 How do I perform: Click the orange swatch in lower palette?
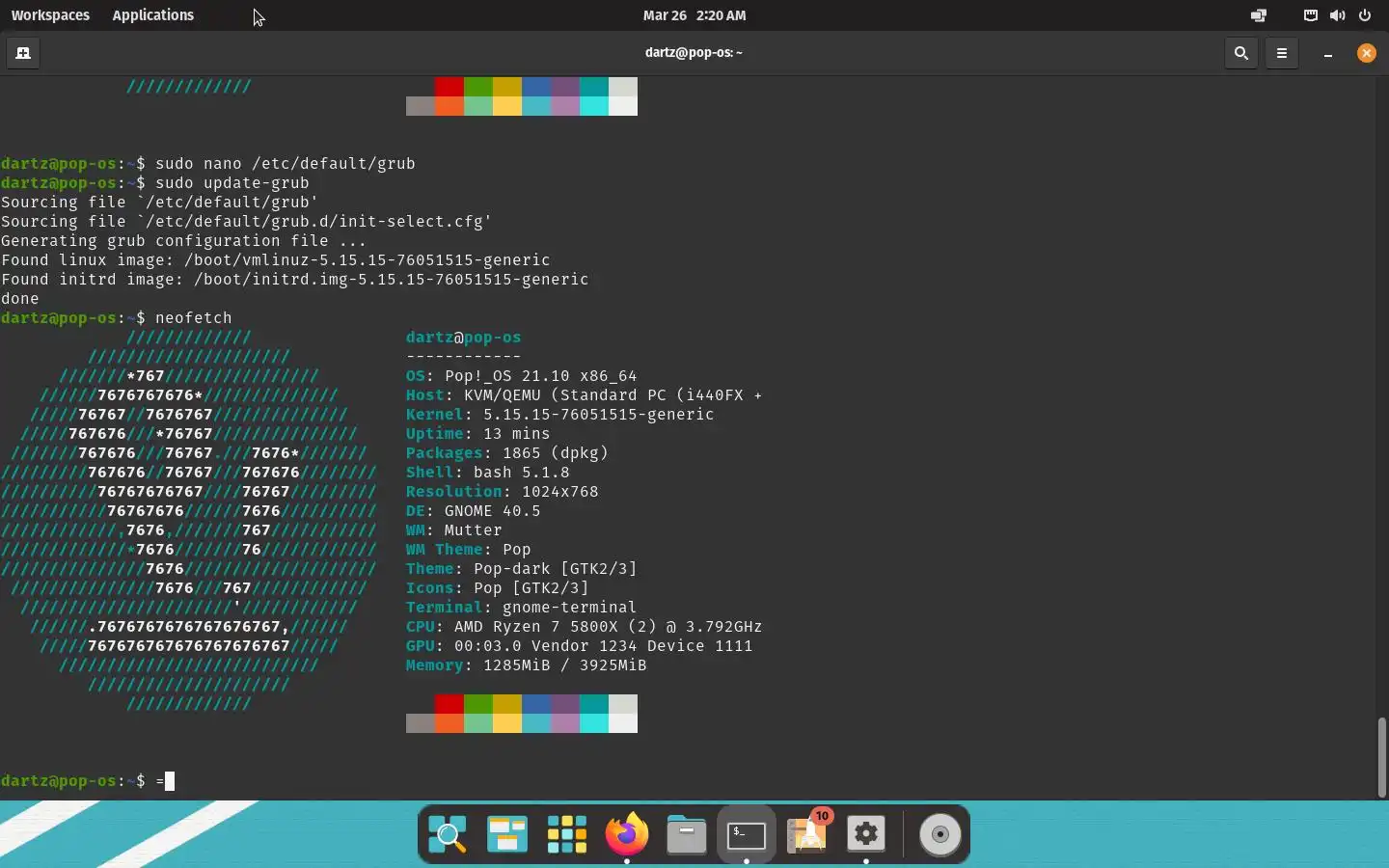pos(449,723)
